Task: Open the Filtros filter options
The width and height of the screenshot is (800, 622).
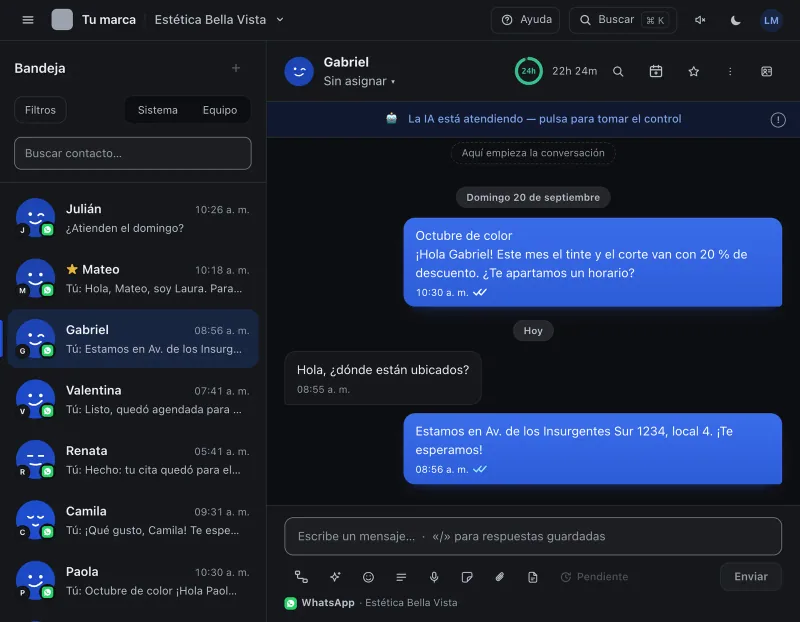Action: point(40,110)
